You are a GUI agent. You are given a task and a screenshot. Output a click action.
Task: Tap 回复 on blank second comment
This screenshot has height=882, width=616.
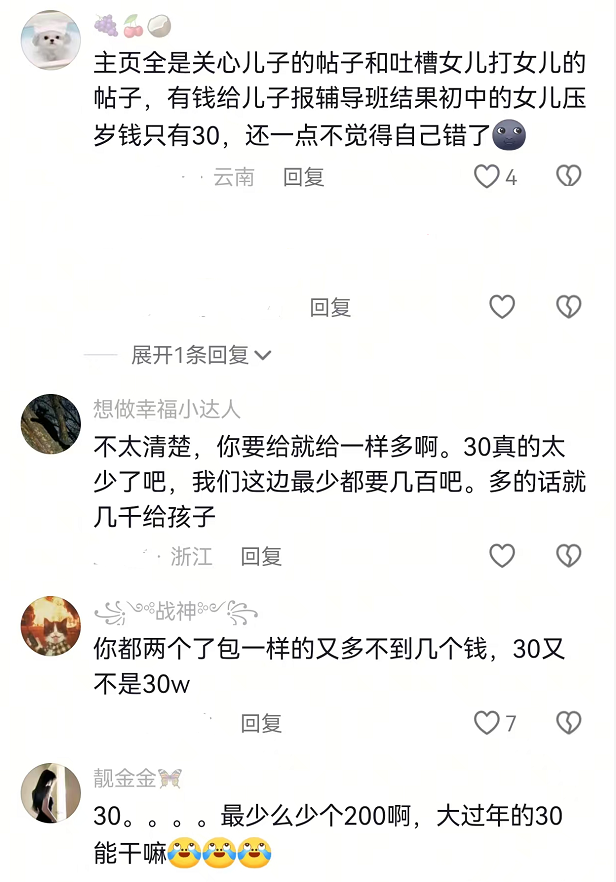(x=330, y=308)
